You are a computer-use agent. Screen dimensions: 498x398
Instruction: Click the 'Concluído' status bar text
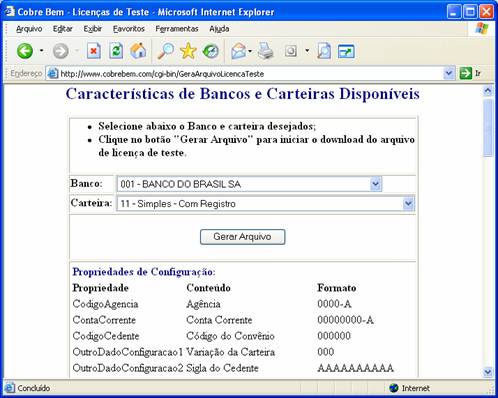tap(34, 388)
